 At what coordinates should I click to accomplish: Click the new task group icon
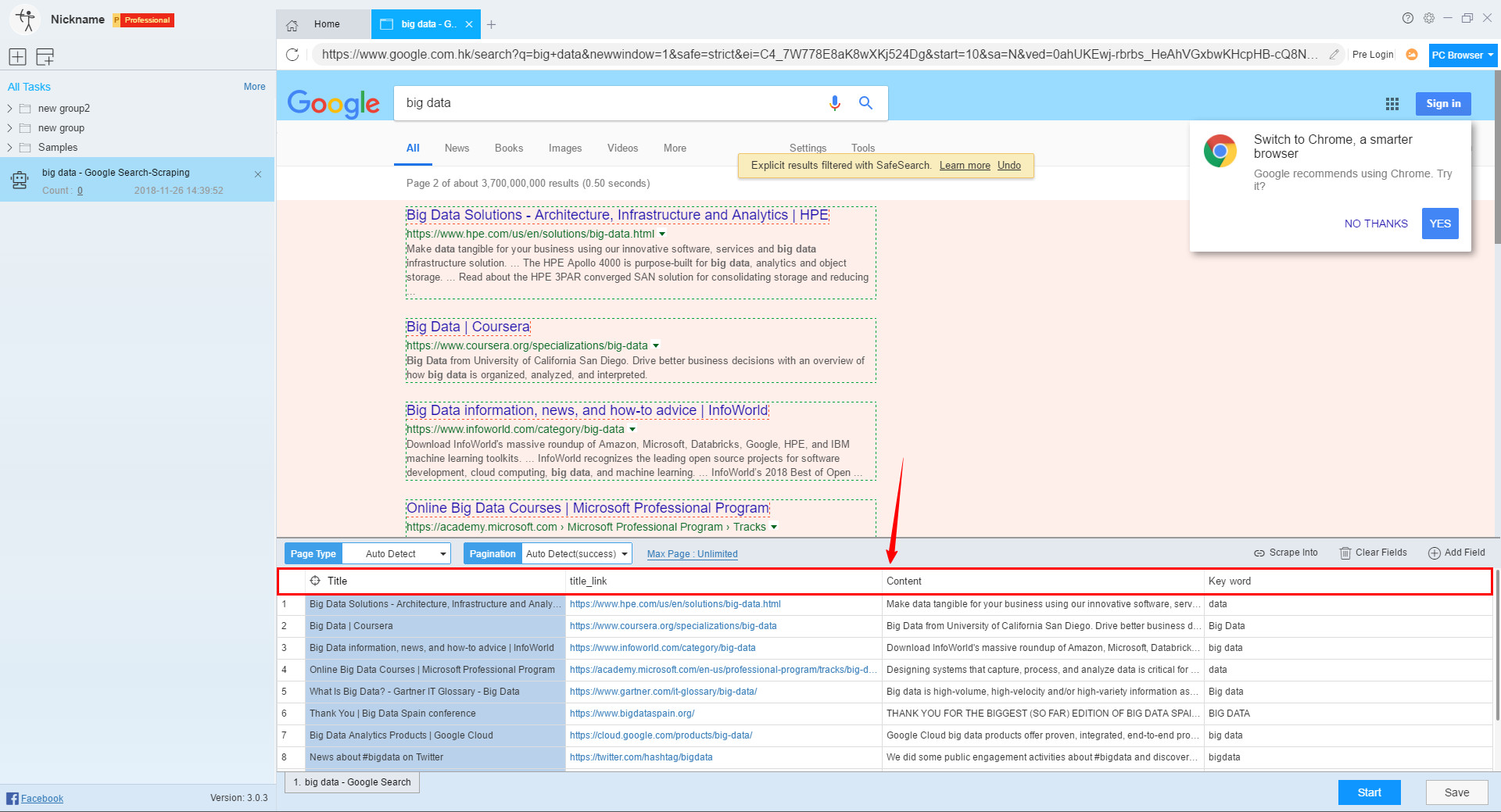(45, 56)
